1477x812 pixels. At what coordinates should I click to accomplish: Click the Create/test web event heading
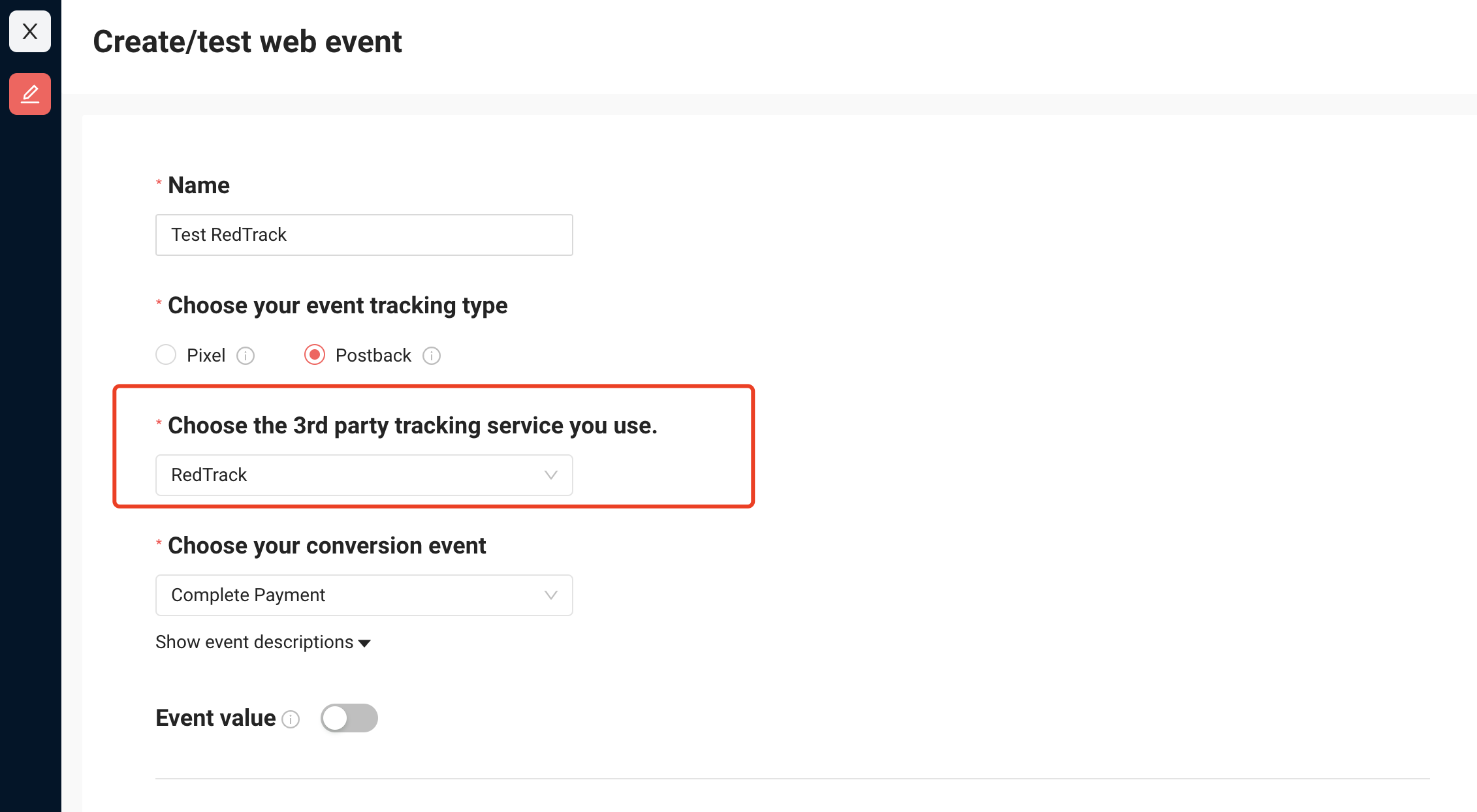(247, 42)
